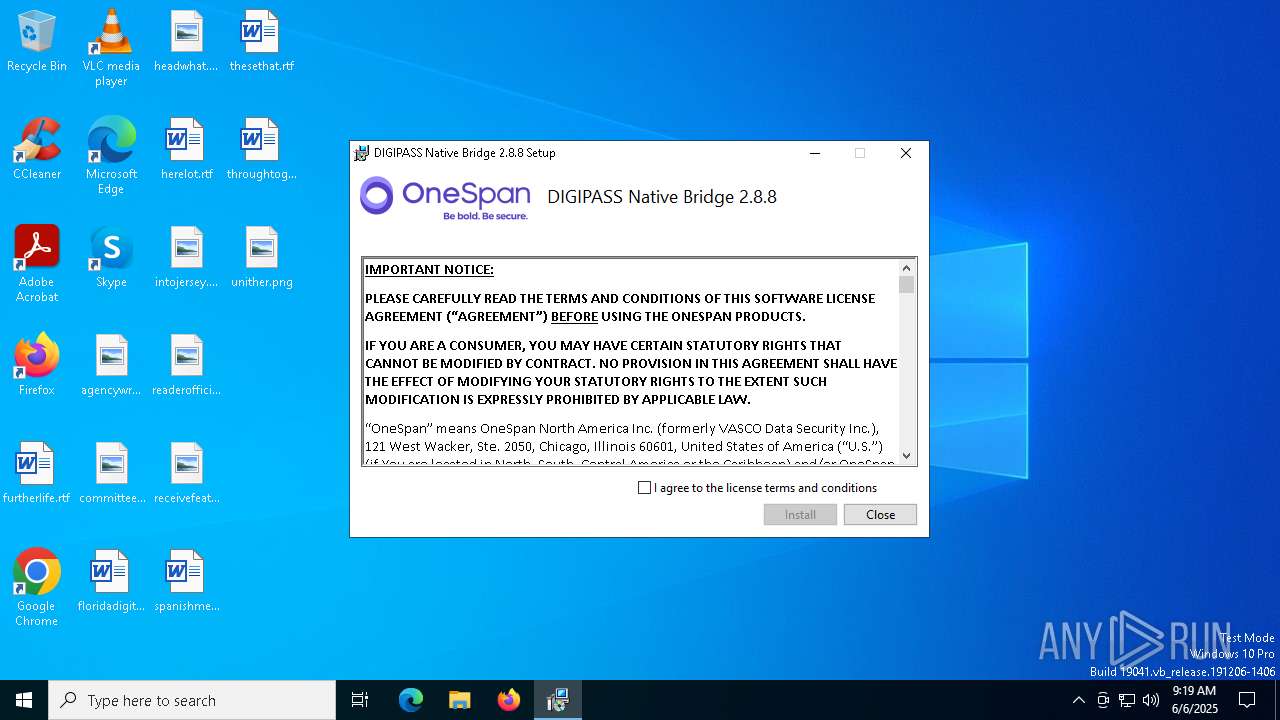Select the agencywr image file icon

pos(111,365)
